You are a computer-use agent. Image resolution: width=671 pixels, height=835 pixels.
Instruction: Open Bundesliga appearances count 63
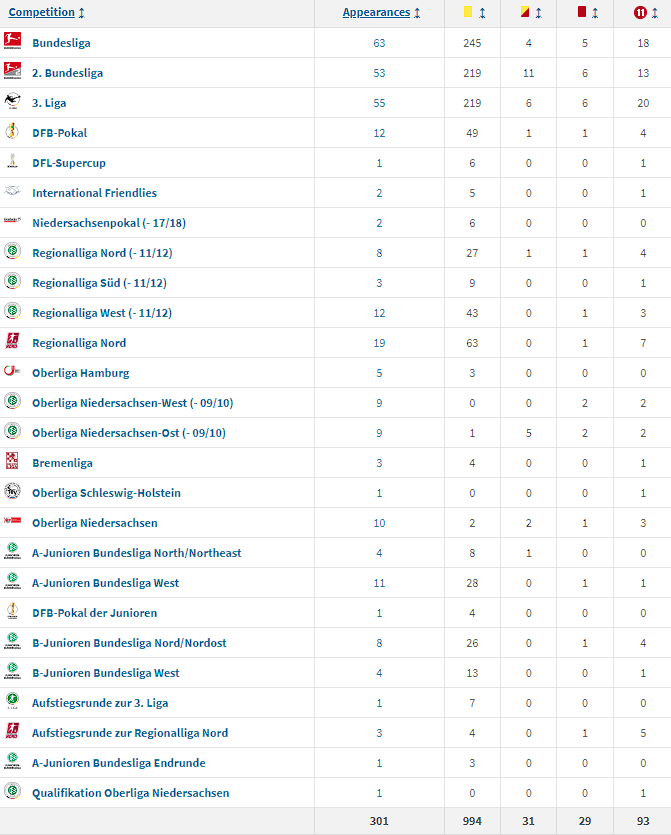379,43
